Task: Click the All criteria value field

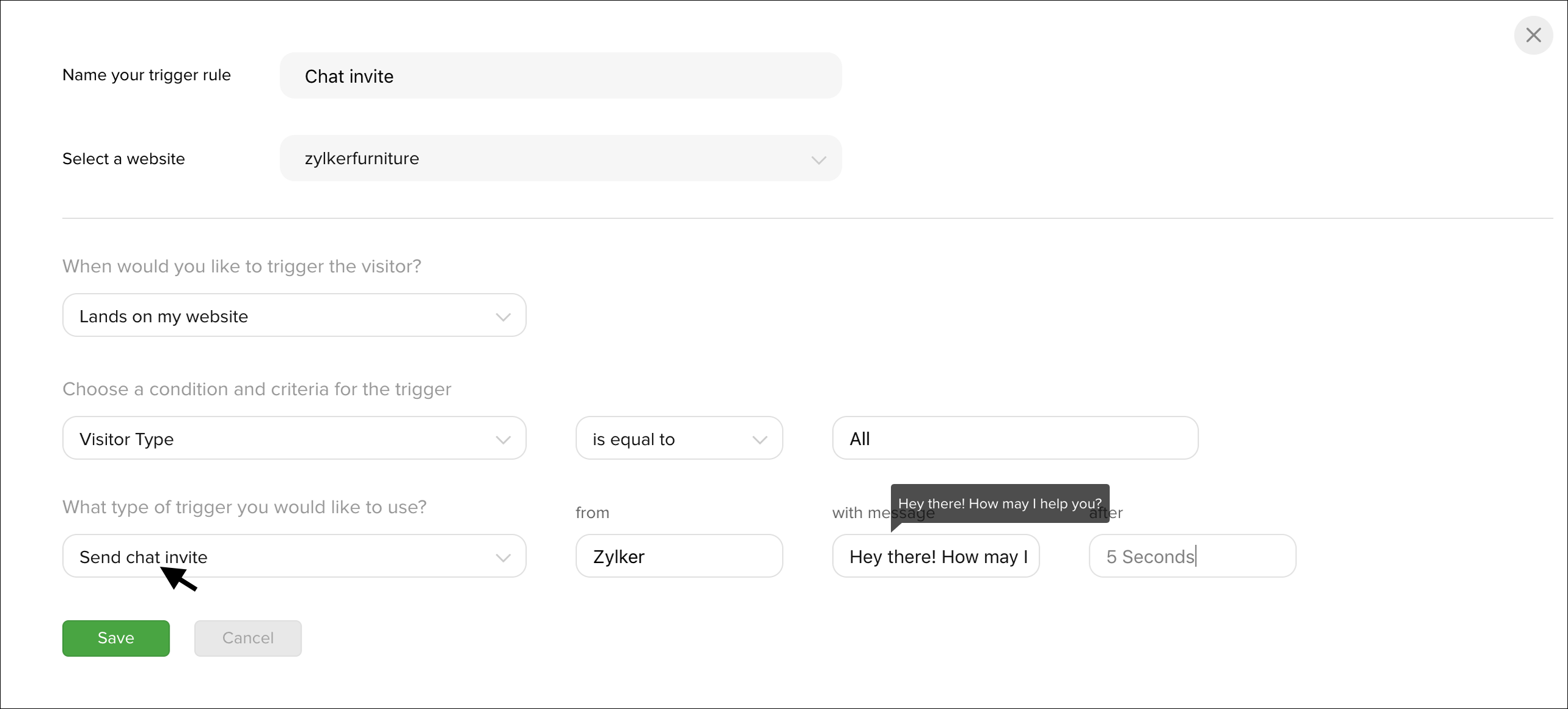Action: click(x=1016, y=438)
